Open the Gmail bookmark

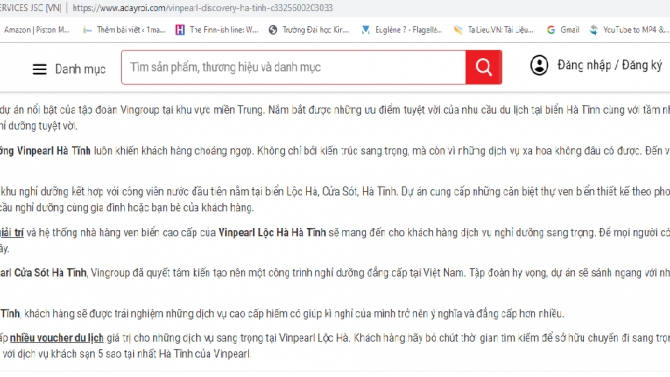pos(563,30)
